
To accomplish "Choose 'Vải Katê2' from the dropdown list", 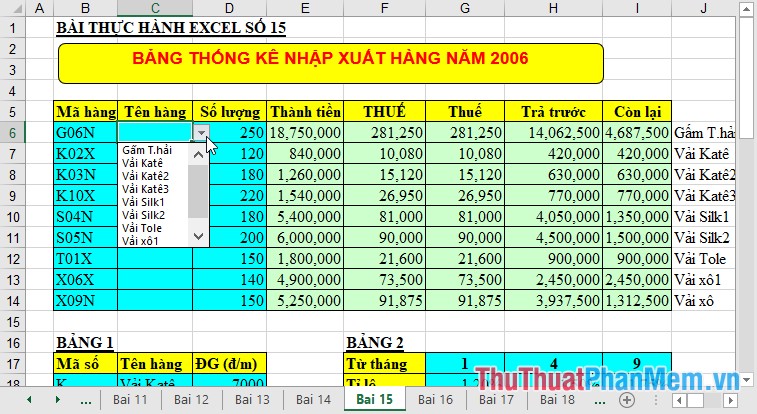I will (x=145, y=176).
